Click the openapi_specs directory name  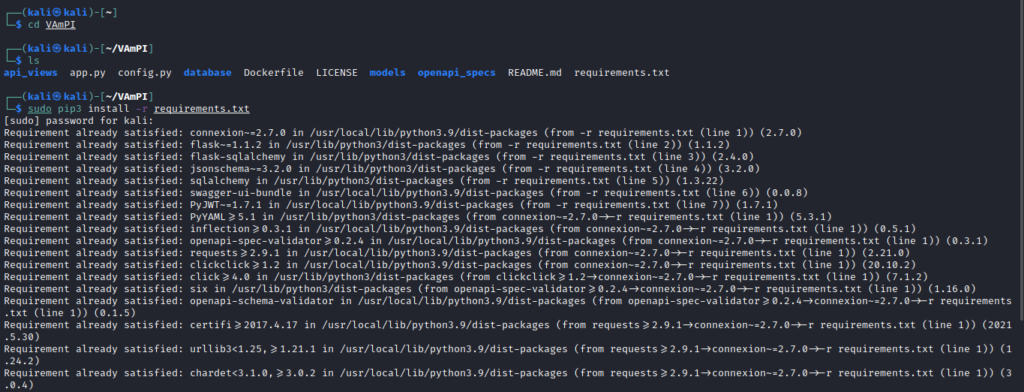(x=456, y=73)
